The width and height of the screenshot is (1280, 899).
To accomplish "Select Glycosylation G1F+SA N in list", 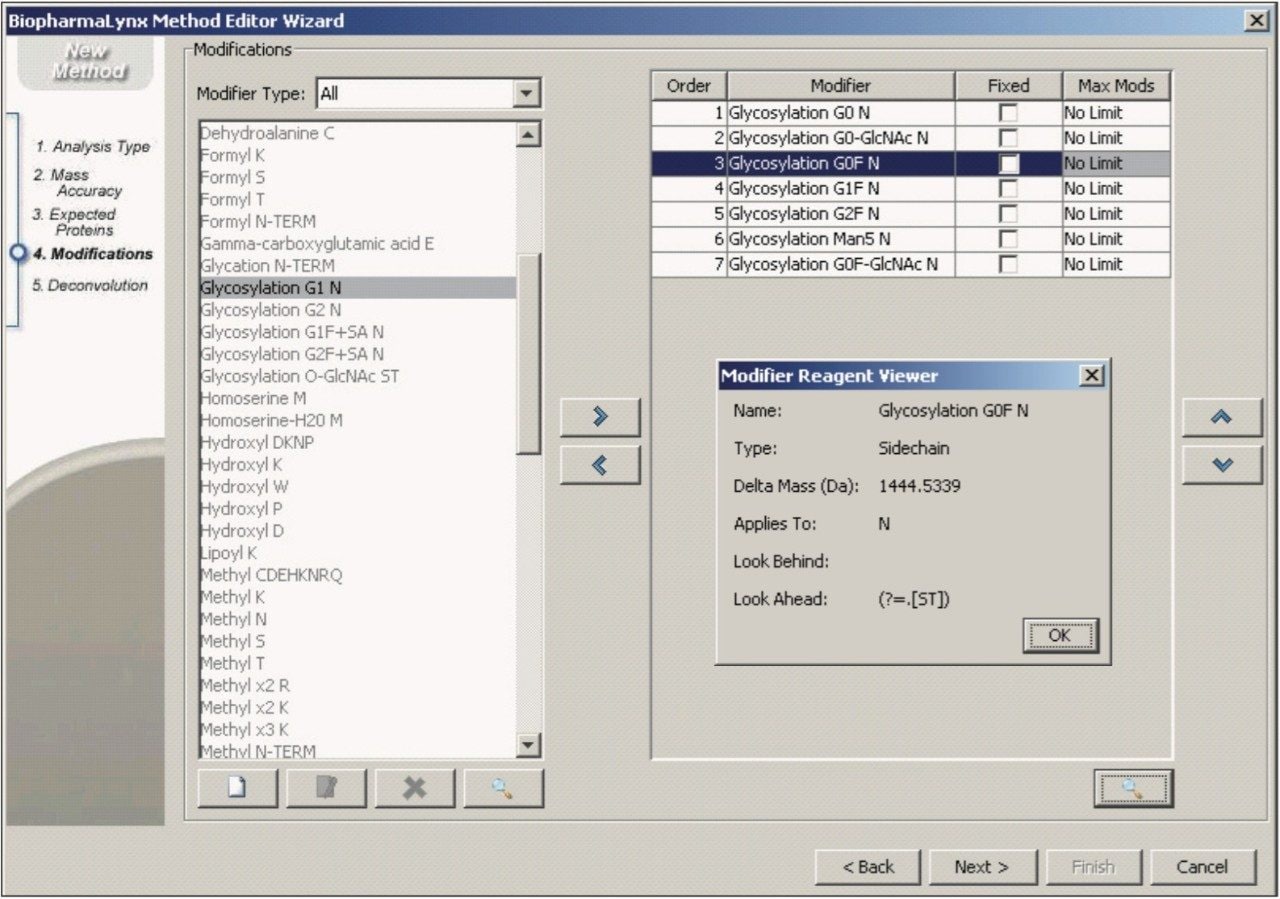I will point(357,332).
